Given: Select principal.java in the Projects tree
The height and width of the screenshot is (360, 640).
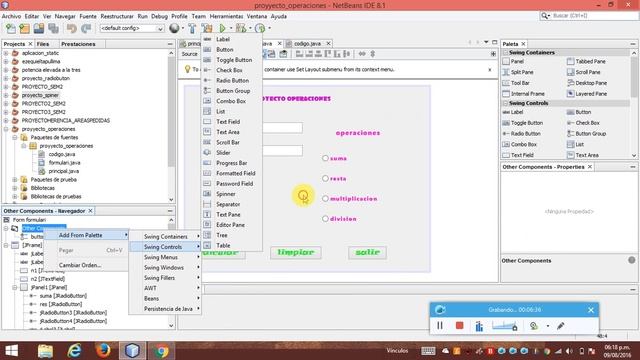Looking at the screenshot, I should coord(64,171).
